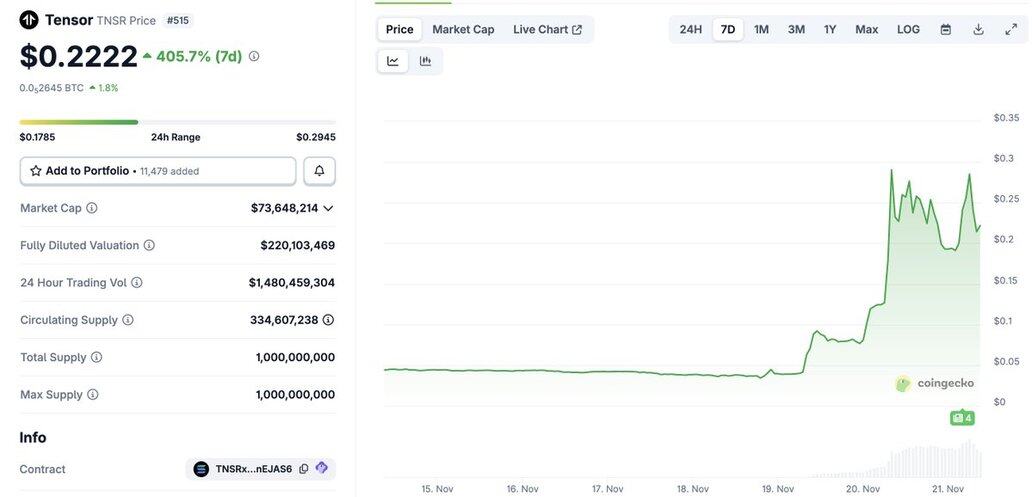Click the 24h Range price bar
This screenshot has height=497, width=1032.
[177, 122]
